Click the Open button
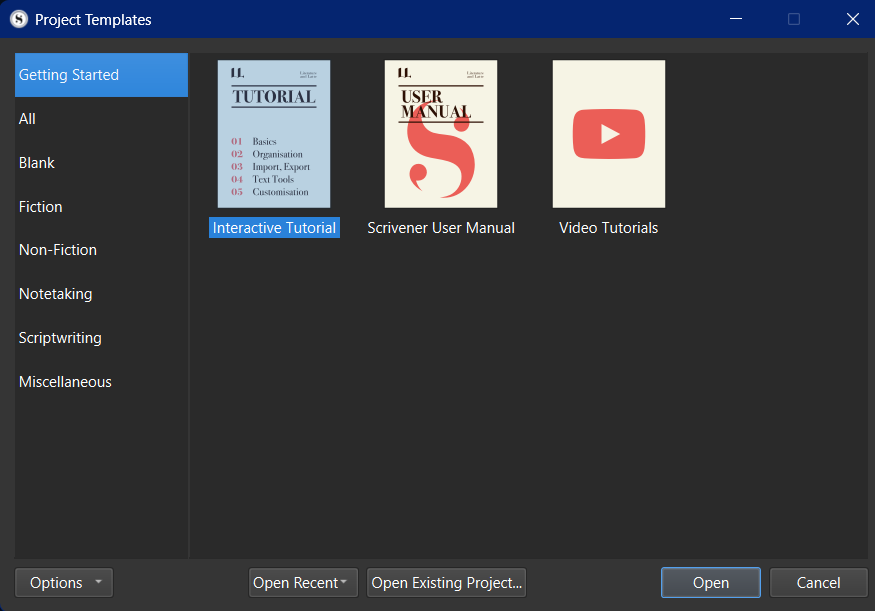Screen dimensions: 875x611 tap(710, 583)
